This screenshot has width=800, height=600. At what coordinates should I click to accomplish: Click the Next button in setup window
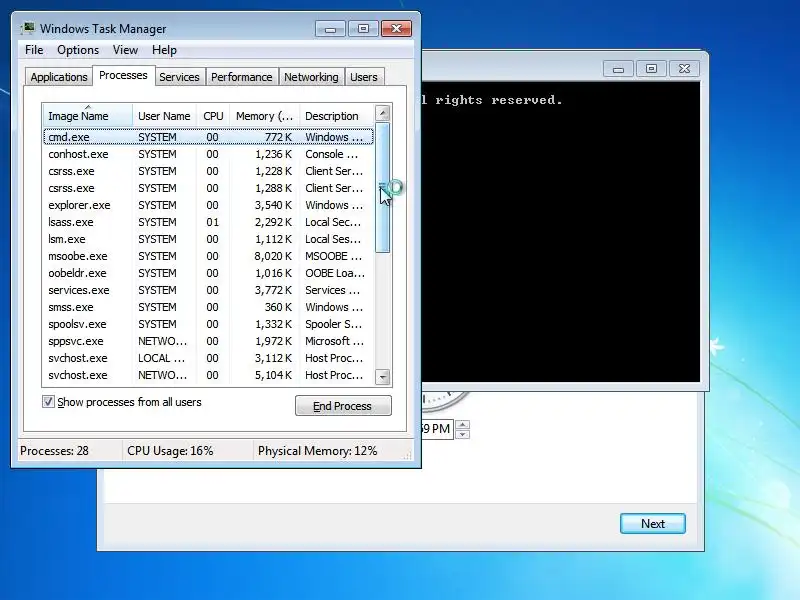653,523
